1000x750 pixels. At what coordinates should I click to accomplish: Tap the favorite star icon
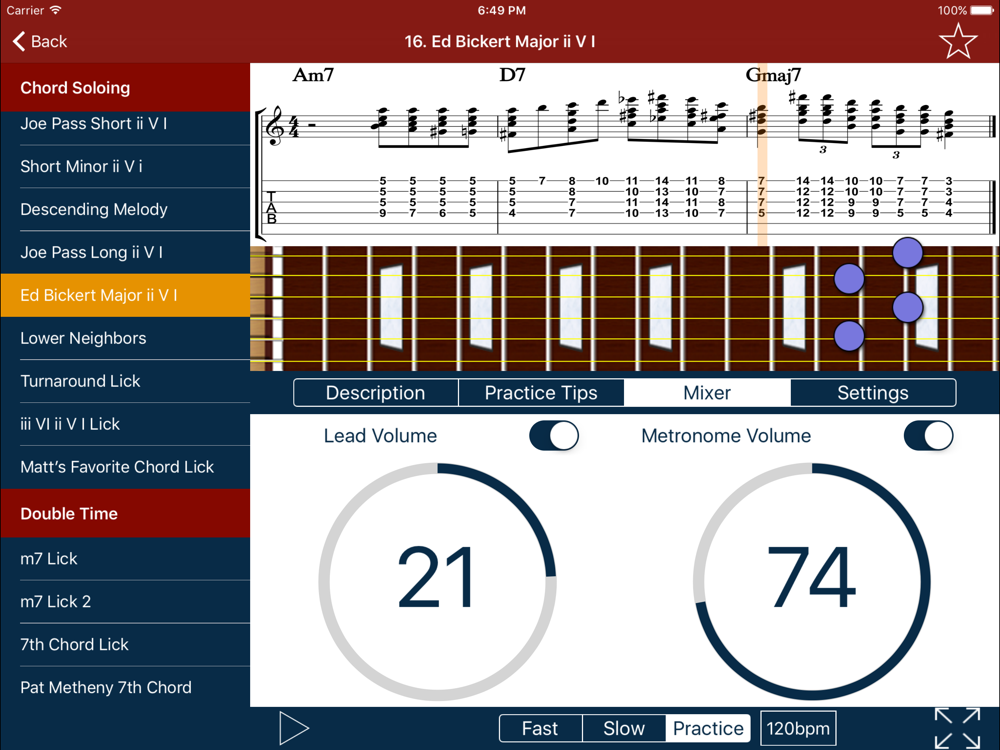[958, 41]
